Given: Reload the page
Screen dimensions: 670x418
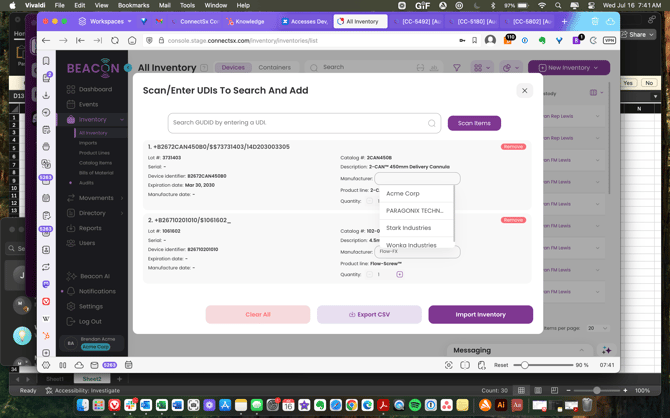Looking at the screenshot, I should click(115, 41).
